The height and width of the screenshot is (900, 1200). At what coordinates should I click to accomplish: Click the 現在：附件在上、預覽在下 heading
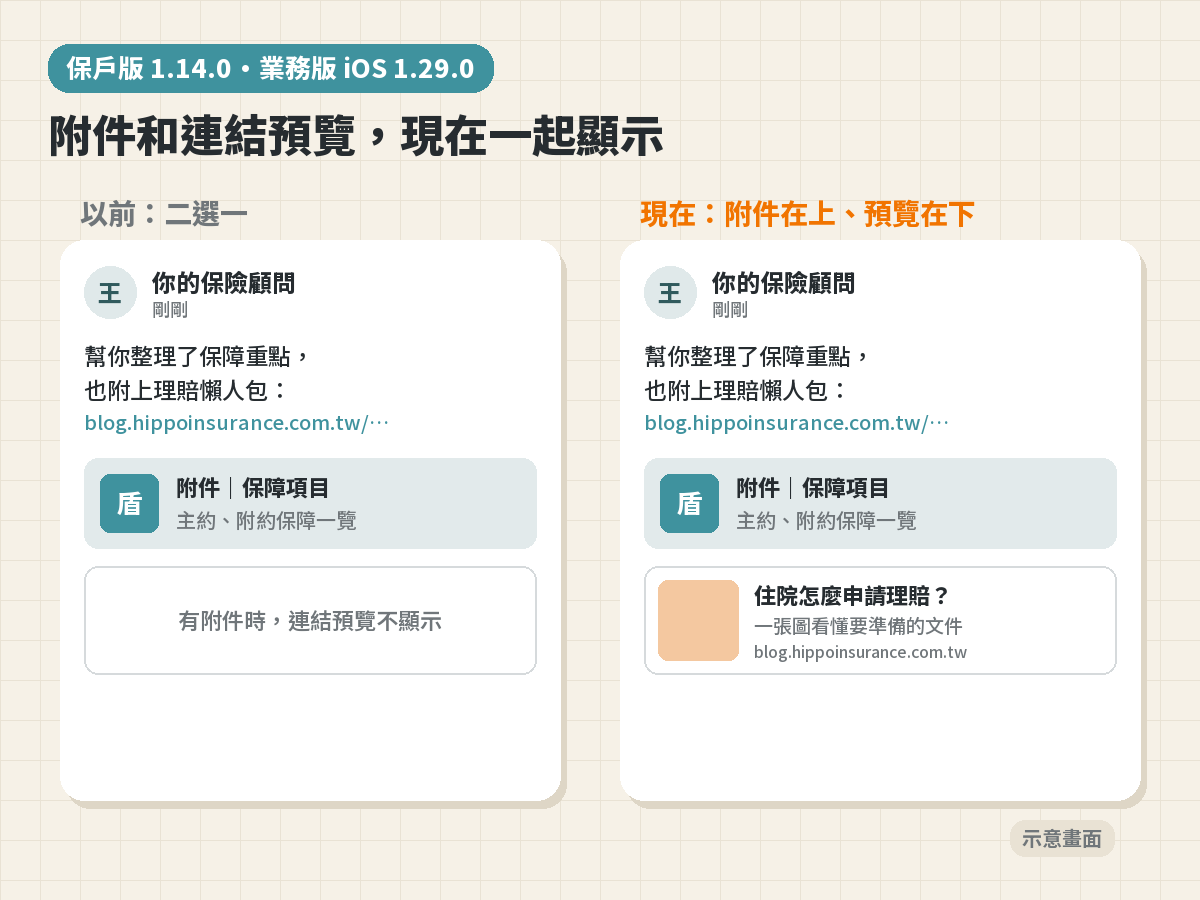[808, 214]
